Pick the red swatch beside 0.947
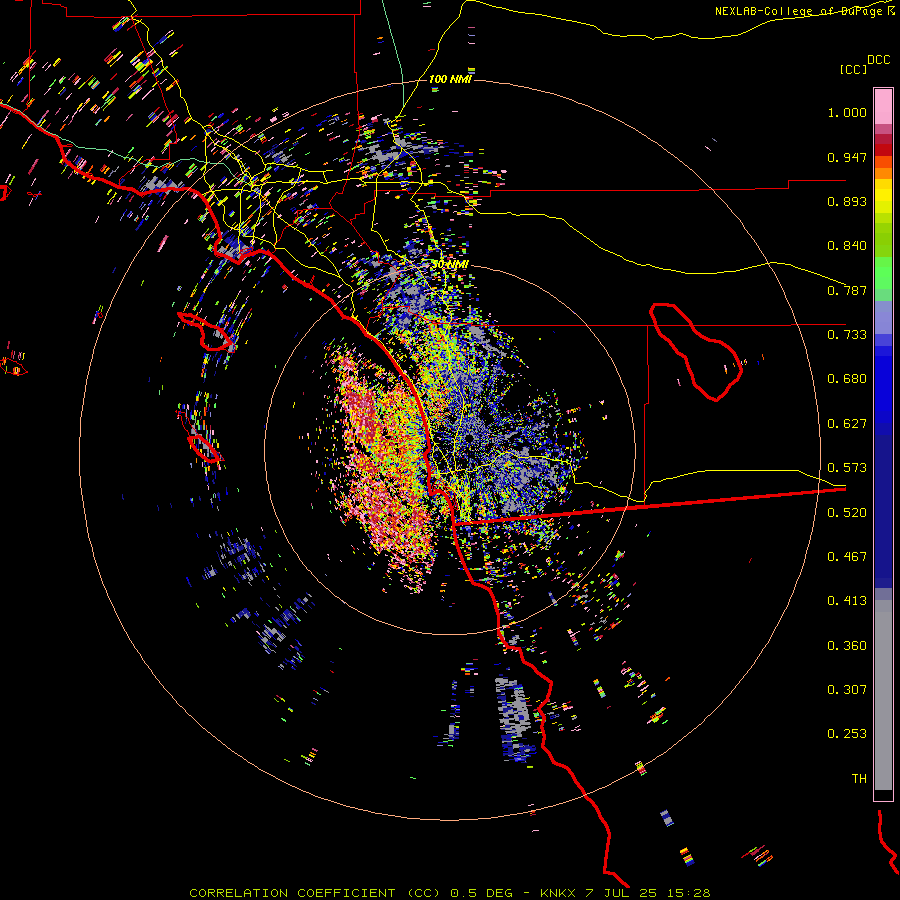The height and width of the screenshot is (900, 900). [883, 150]
